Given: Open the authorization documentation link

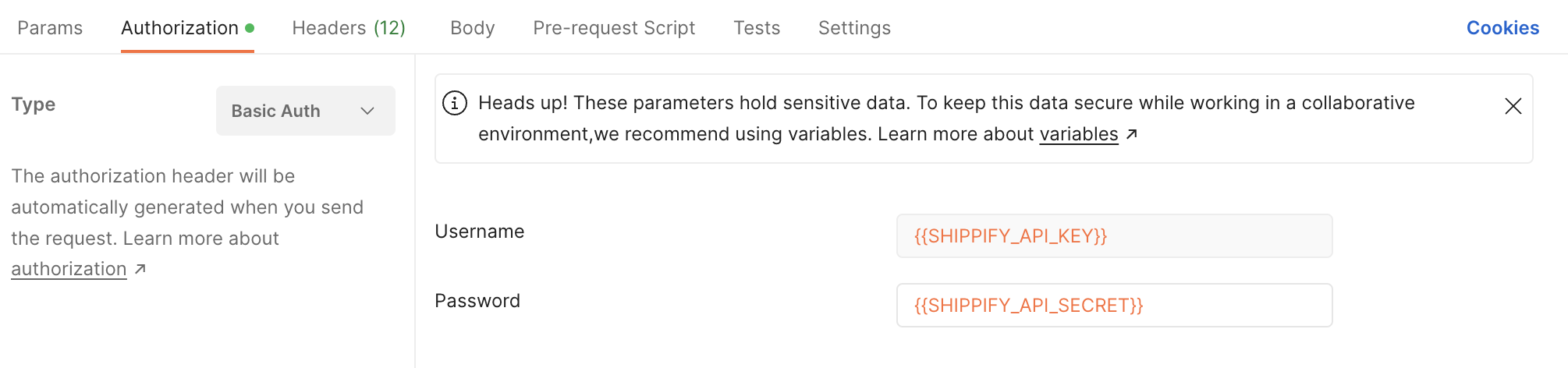Looking at the screenshot, I should pyautogui.click(x=69, y=269).
